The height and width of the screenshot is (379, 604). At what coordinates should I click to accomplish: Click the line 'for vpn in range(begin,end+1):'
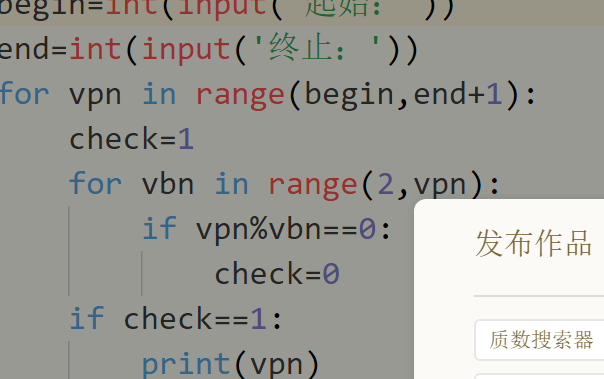(x=268, y=95)
